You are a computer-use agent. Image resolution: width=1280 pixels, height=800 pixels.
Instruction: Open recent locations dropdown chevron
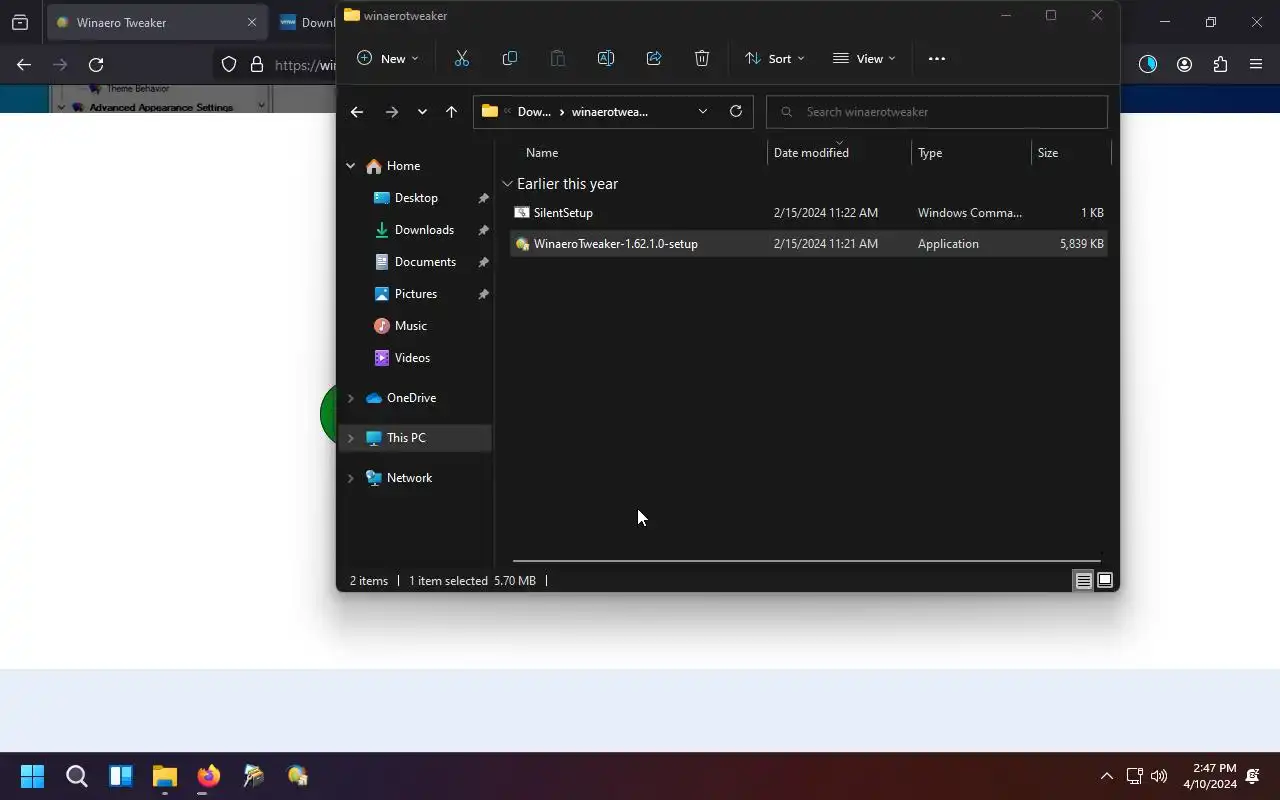coord(422,112)
